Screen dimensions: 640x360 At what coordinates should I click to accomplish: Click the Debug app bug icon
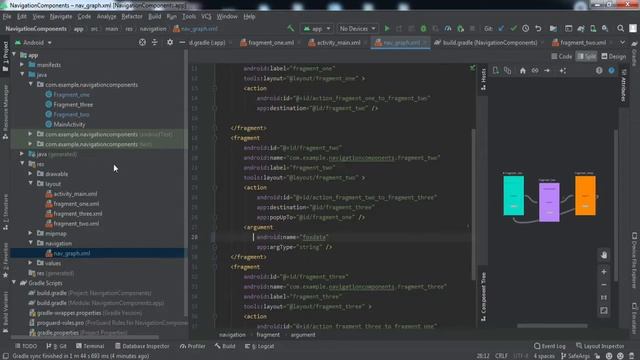coord(423,29)
